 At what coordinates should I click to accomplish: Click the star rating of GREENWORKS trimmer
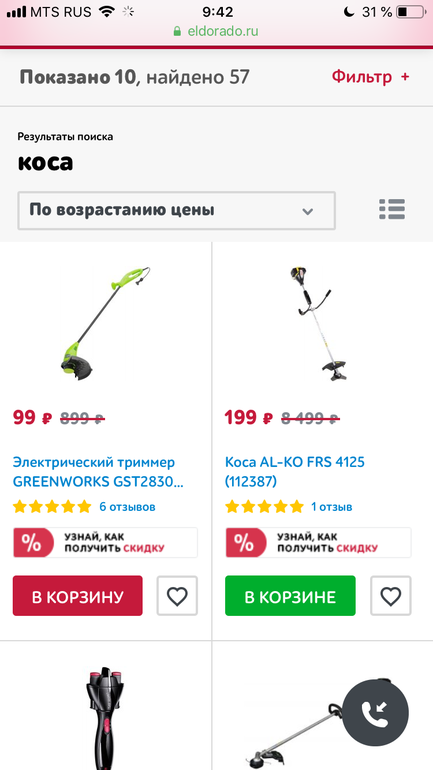[x=52, y=506]
